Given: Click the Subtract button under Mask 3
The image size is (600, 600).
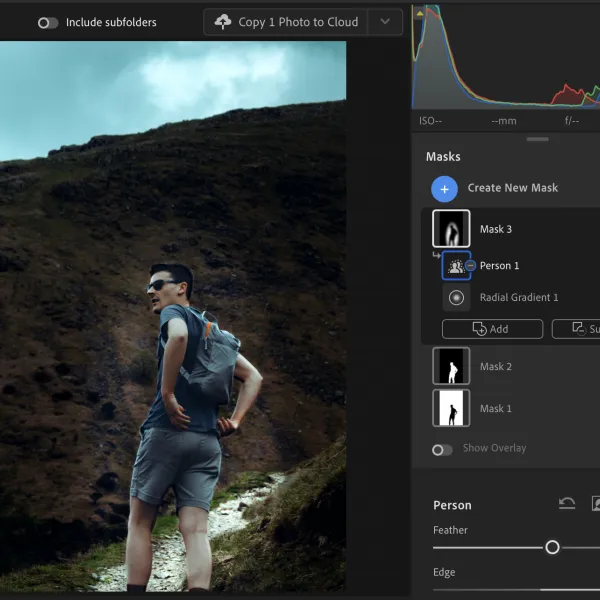Looking at the screenshot, I should click(576, 329).
